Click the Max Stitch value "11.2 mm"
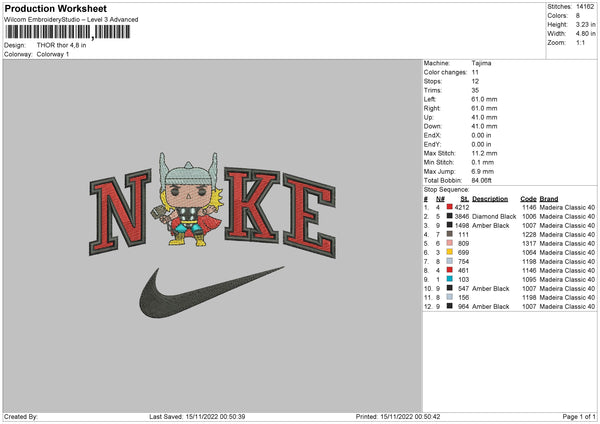 tap(484, 153)
